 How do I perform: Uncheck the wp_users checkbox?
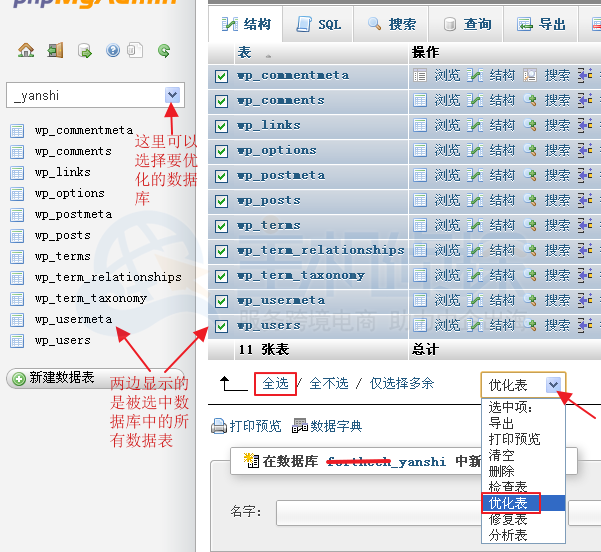tap(221, 326)
